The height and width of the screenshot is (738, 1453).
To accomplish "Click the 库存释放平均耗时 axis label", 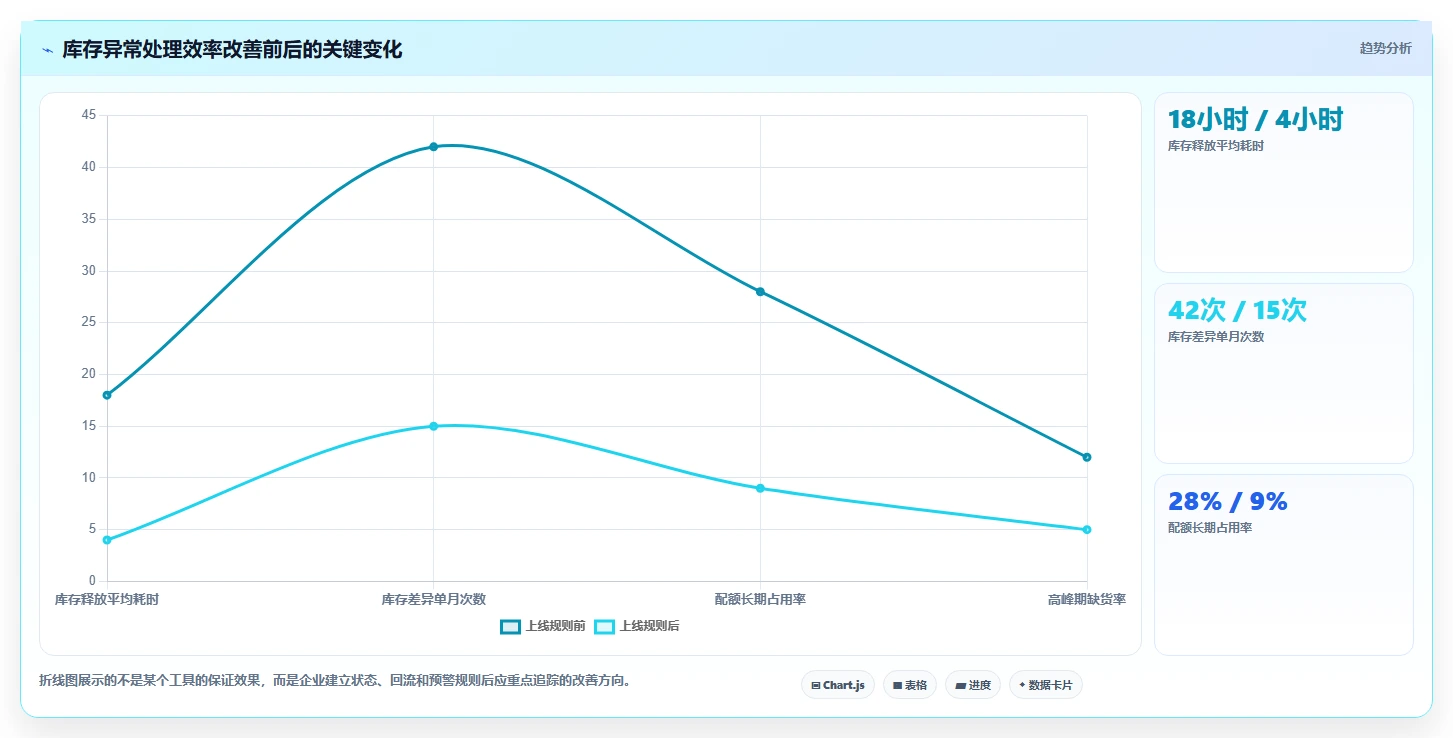I will (x=107, y=600).
